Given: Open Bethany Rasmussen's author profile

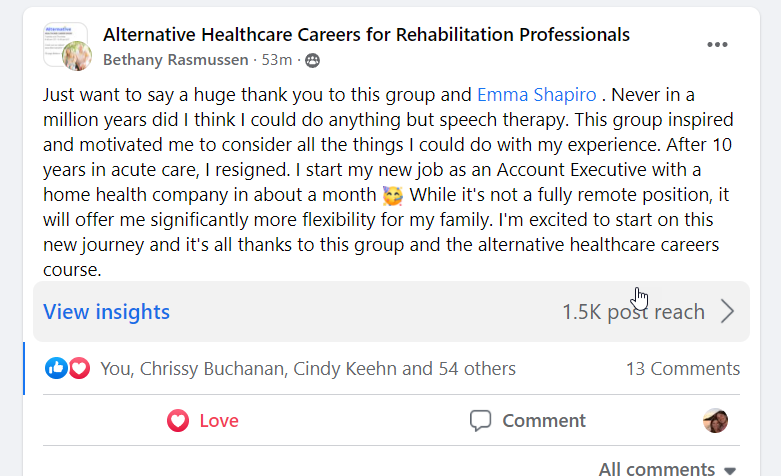Looking at the screenshot, I should pos(176,60).
